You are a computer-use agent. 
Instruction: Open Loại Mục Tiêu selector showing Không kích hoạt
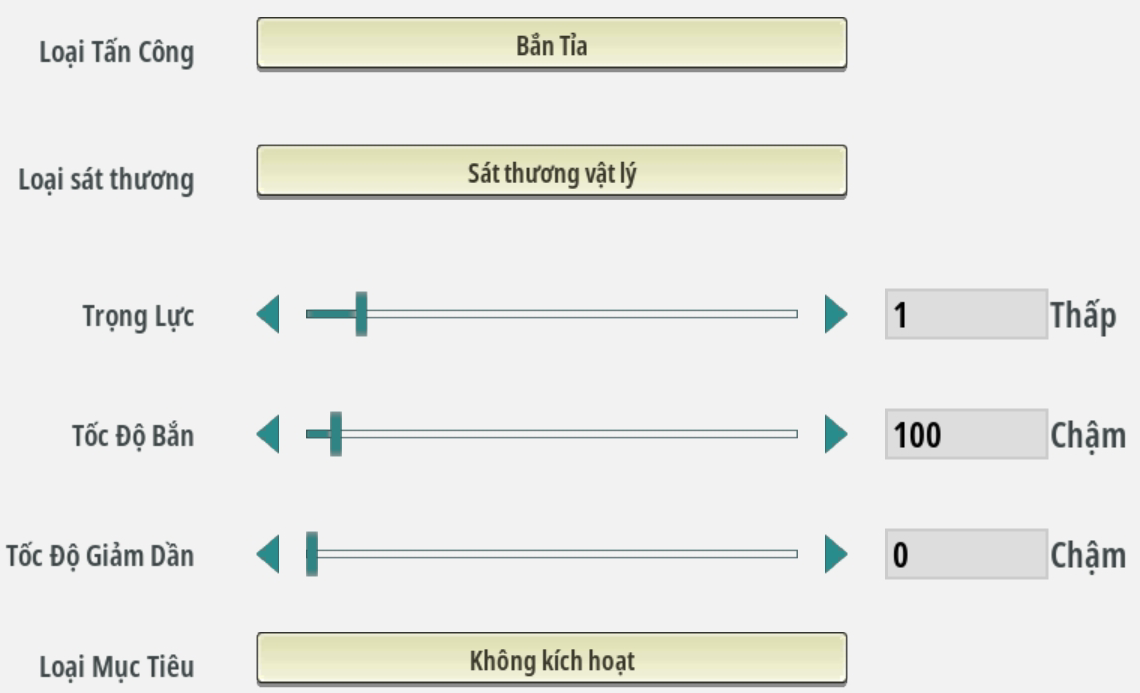click(x=551, y=659)
